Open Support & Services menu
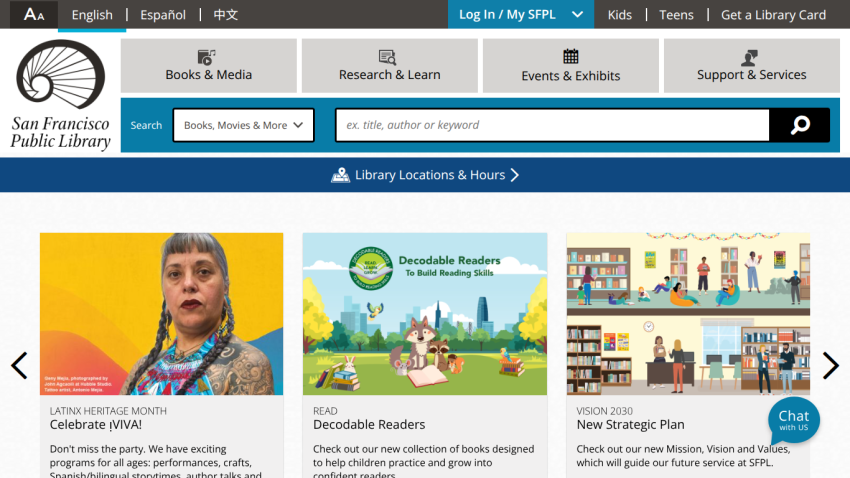Screen dimensions: 850x478 752,66
